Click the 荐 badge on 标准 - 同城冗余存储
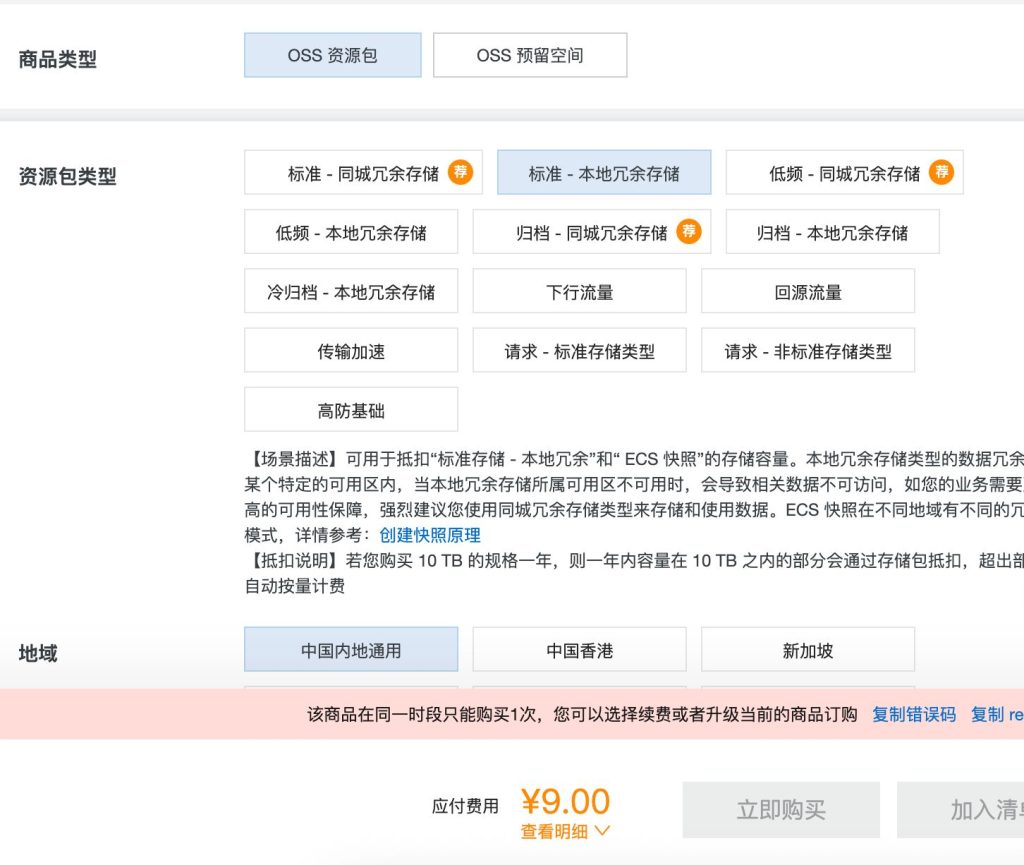The image size is (1024, 865). coord(460,172)
